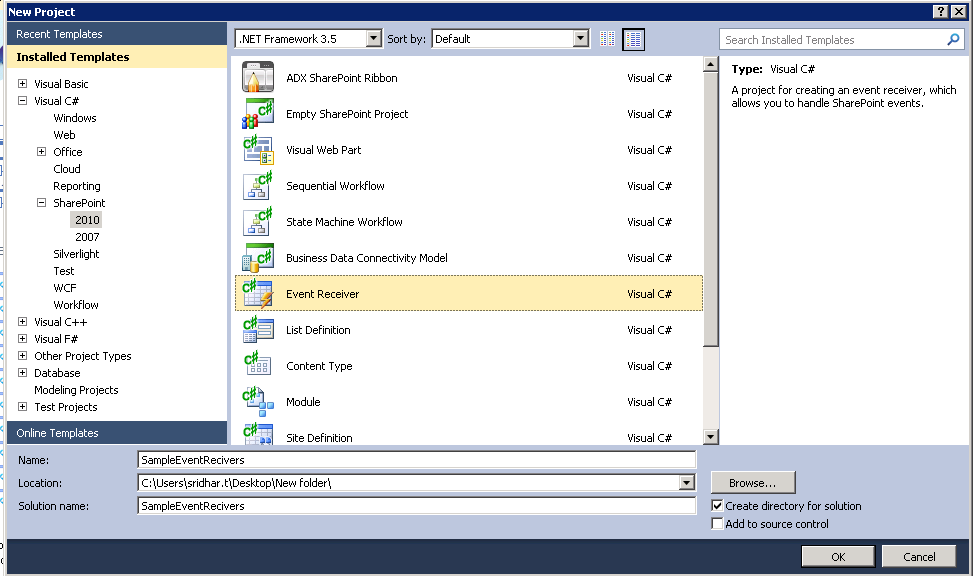Enable Add to source control

point(718,523)
